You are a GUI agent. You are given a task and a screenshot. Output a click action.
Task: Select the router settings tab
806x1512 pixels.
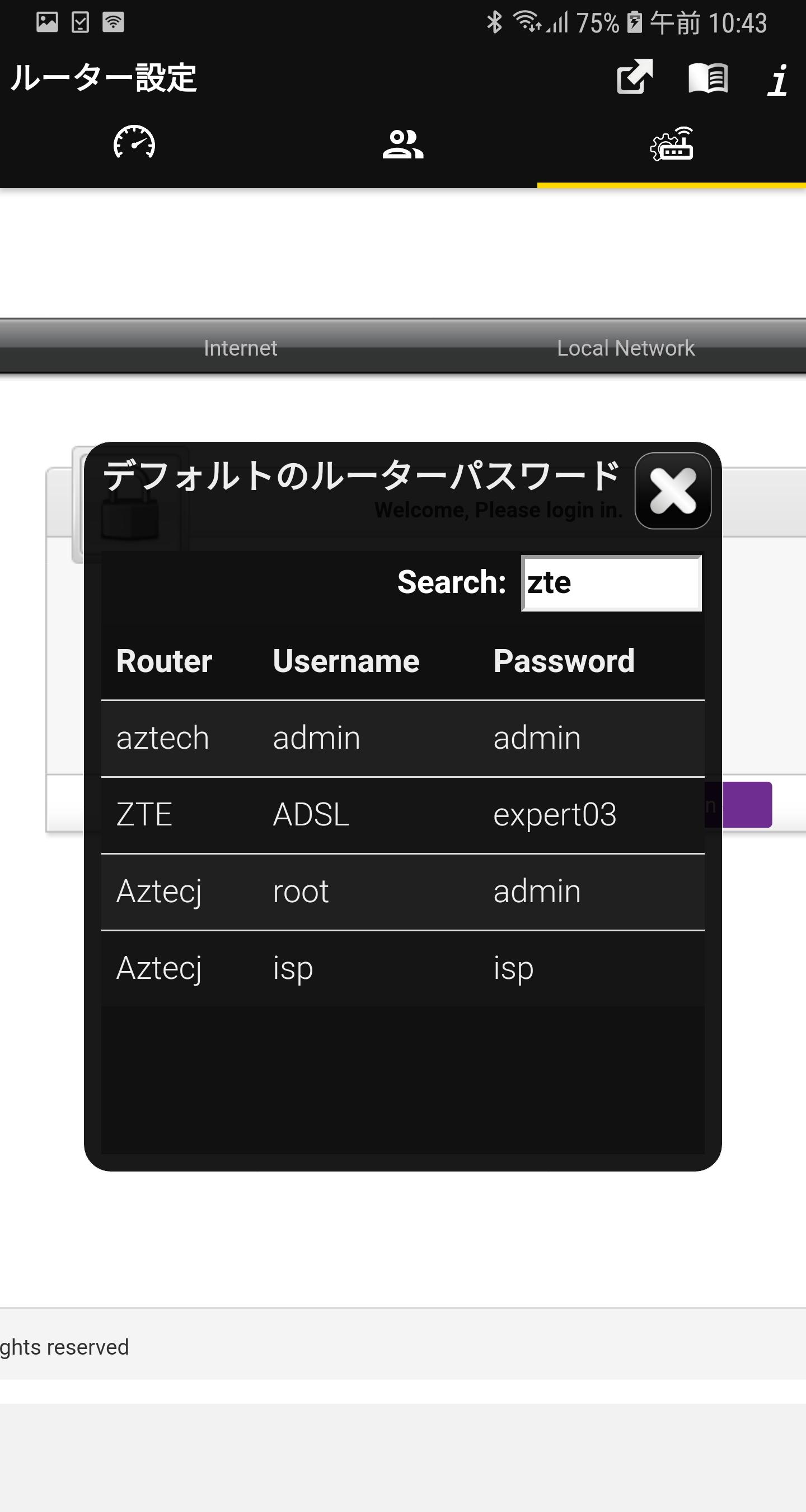tap(672, 143)
